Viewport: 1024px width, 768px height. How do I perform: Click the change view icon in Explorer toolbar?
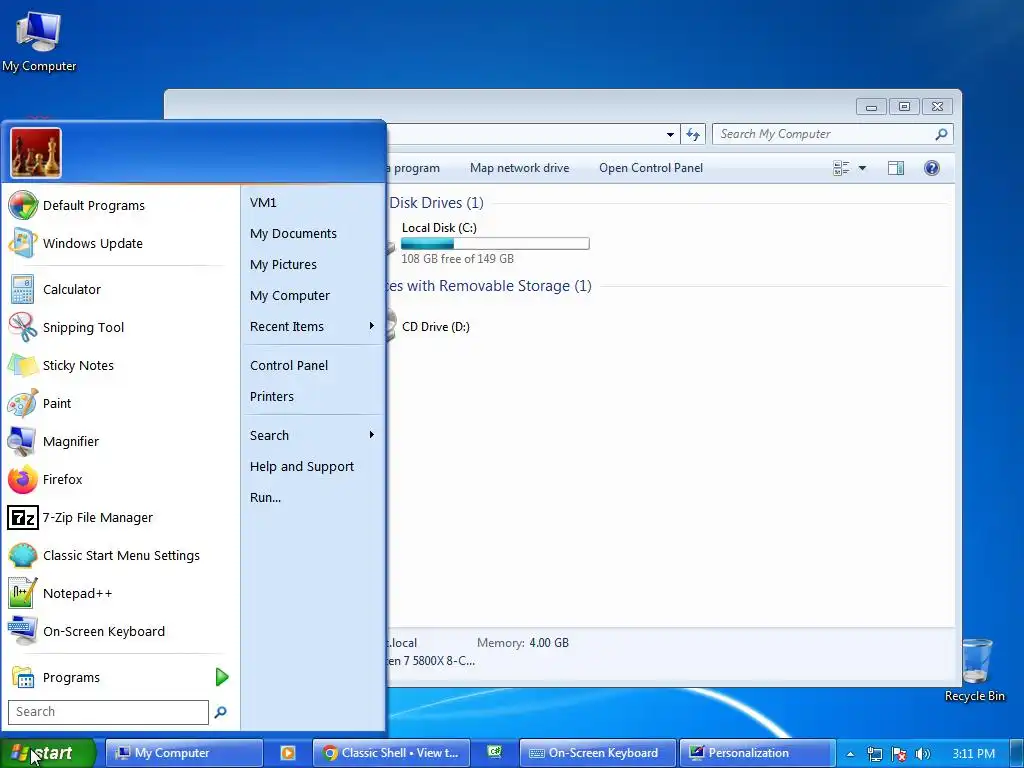[x=841, y=168]
